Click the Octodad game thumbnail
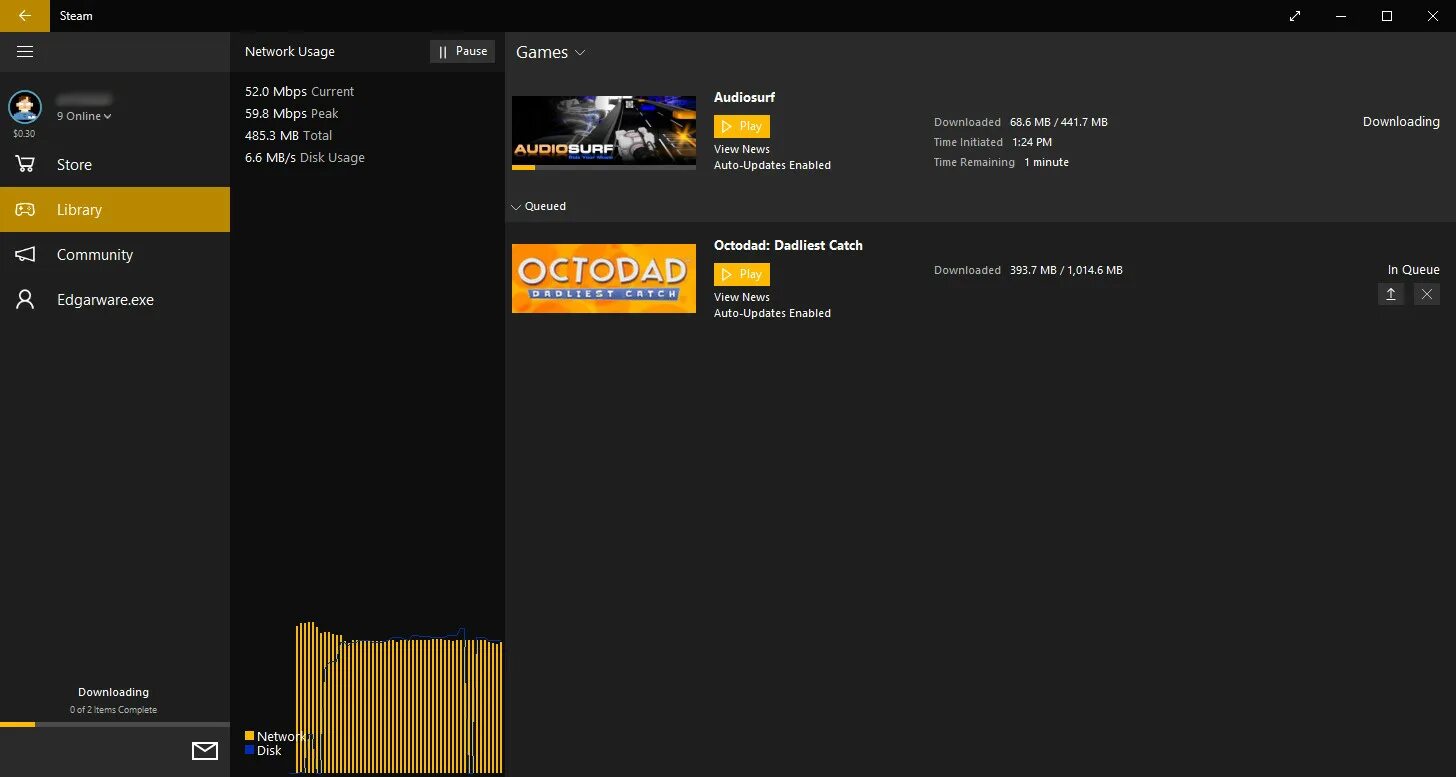Image resolution: width=1456 pixels, height=777 pixels. [x=604, y=278]
